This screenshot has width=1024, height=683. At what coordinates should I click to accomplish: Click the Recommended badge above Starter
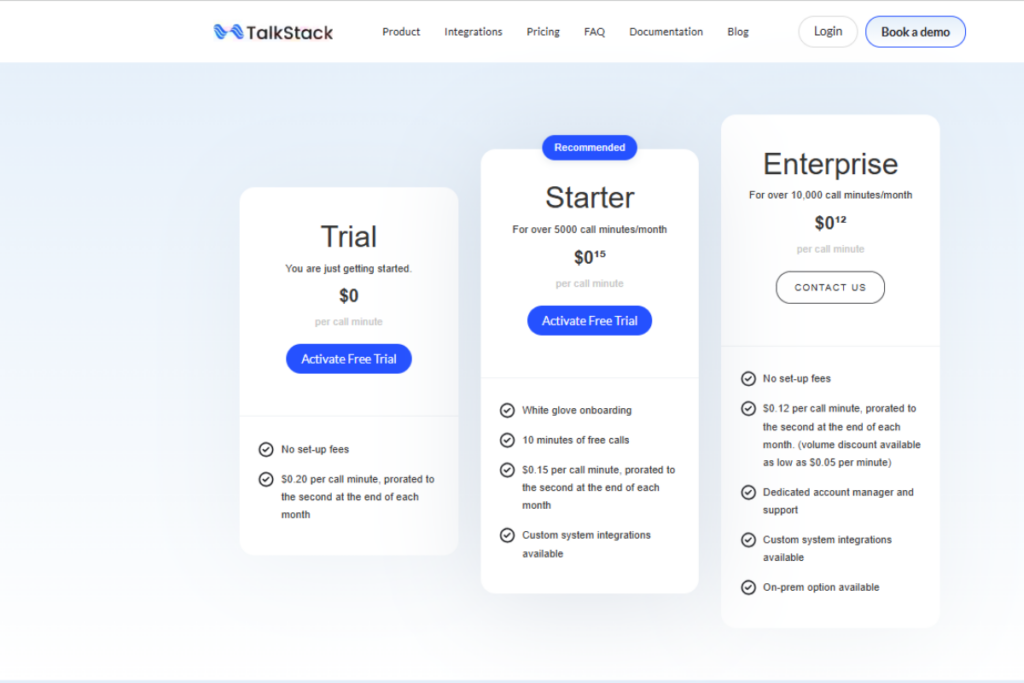pyautogui.click(x=589, y=148)
